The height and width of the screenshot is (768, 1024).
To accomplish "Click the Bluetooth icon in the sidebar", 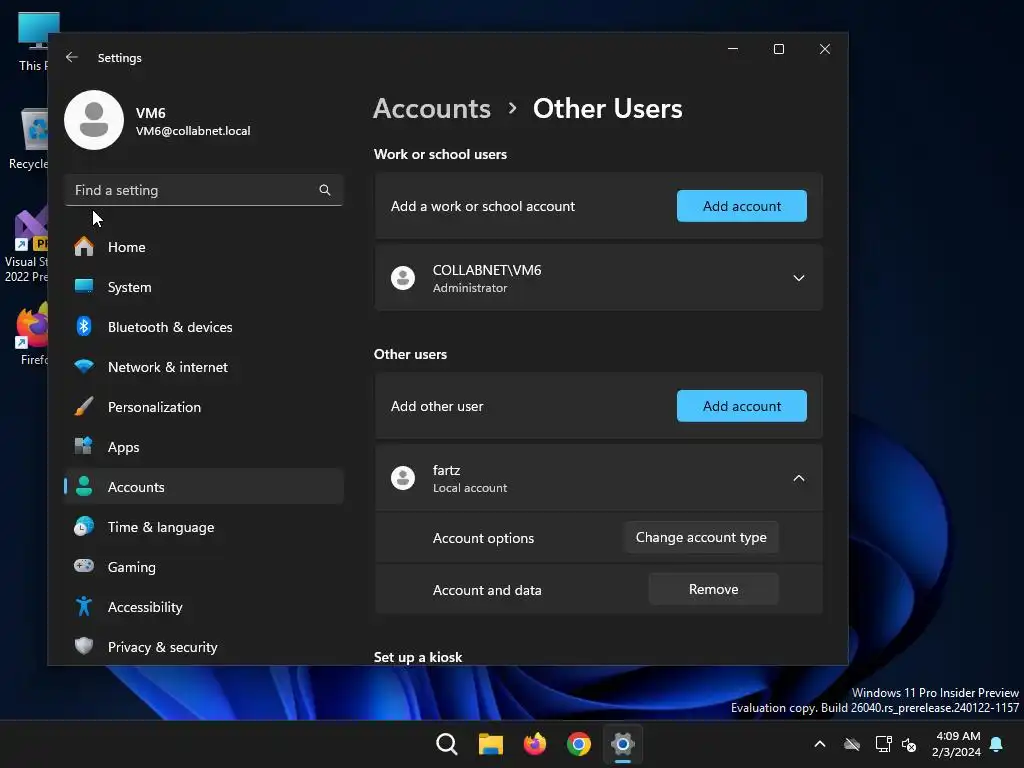I will coord(84,327).
